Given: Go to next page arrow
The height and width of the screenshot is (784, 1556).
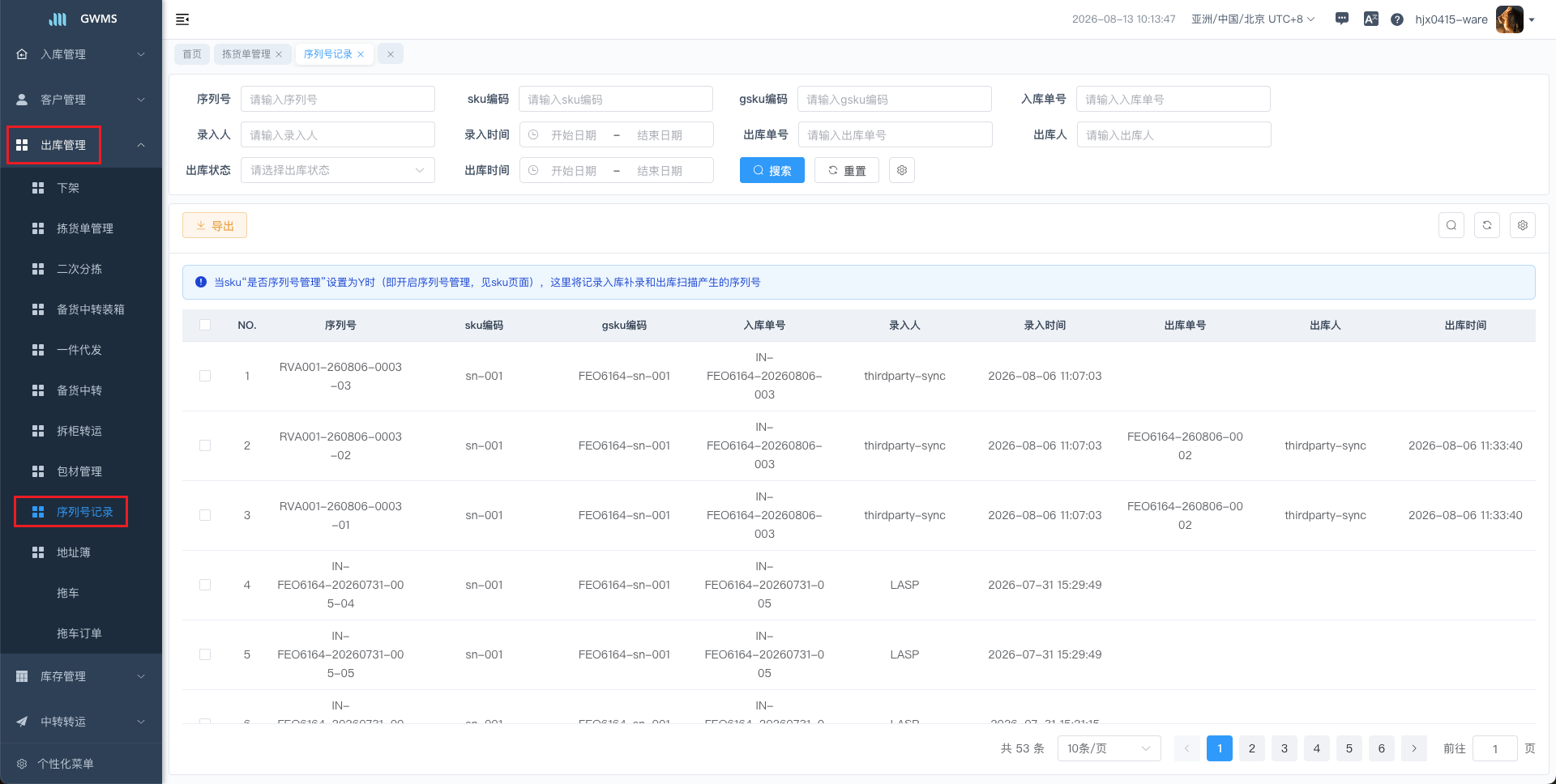Looking at the screenshot, I should (x=1414, y=748).
